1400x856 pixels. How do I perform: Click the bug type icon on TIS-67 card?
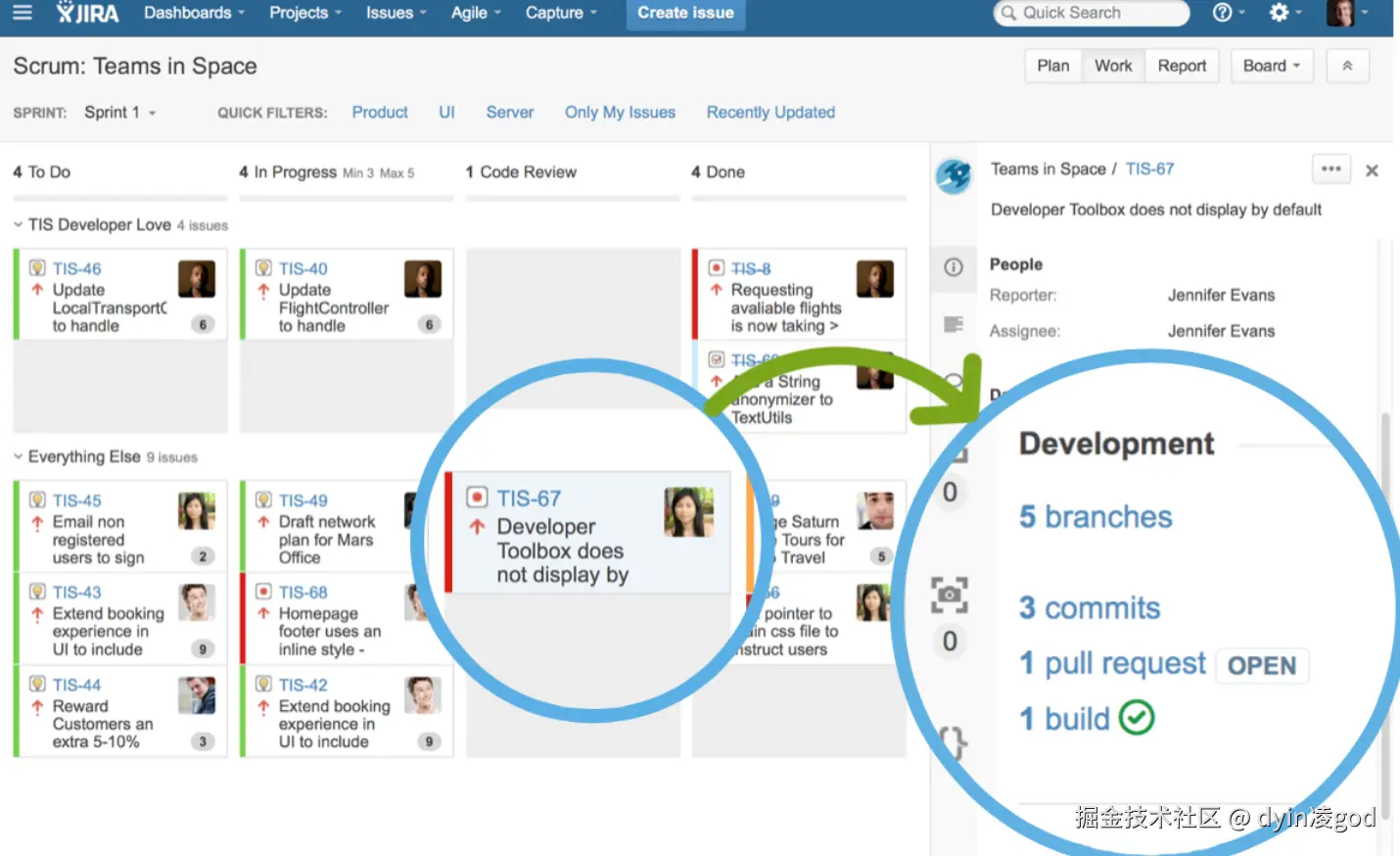[x=477, y=498]
